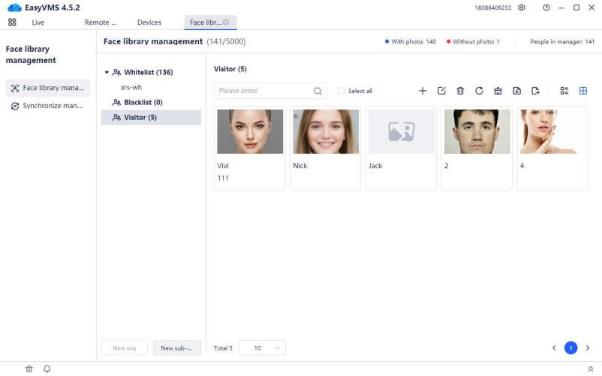Click the account number in title bar

coord(493,8)
